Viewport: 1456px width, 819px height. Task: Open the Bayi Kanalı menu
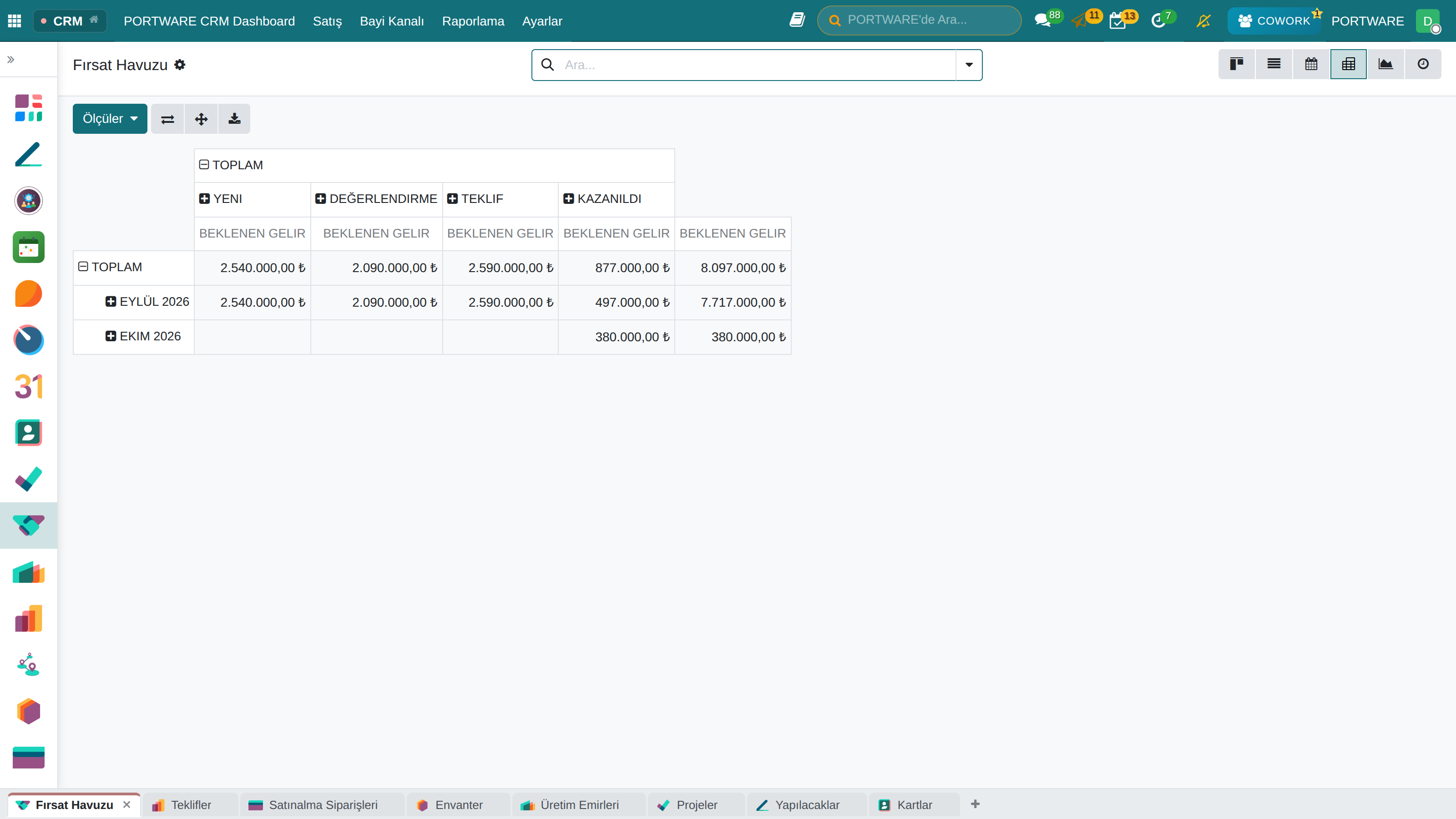[x=392, y=21]
